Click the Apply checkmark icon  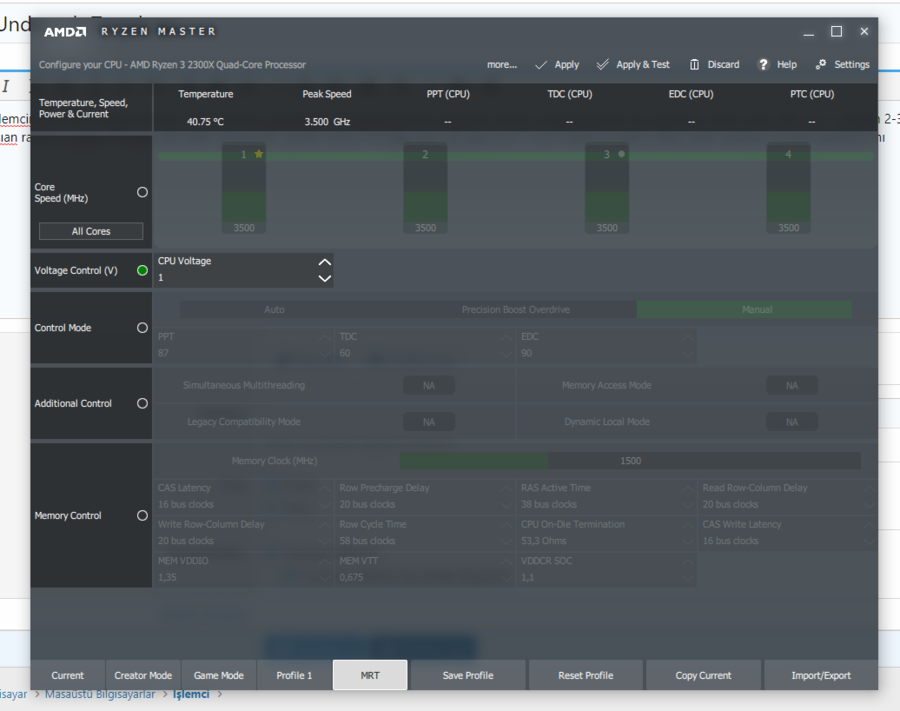(x=541, y=65)
